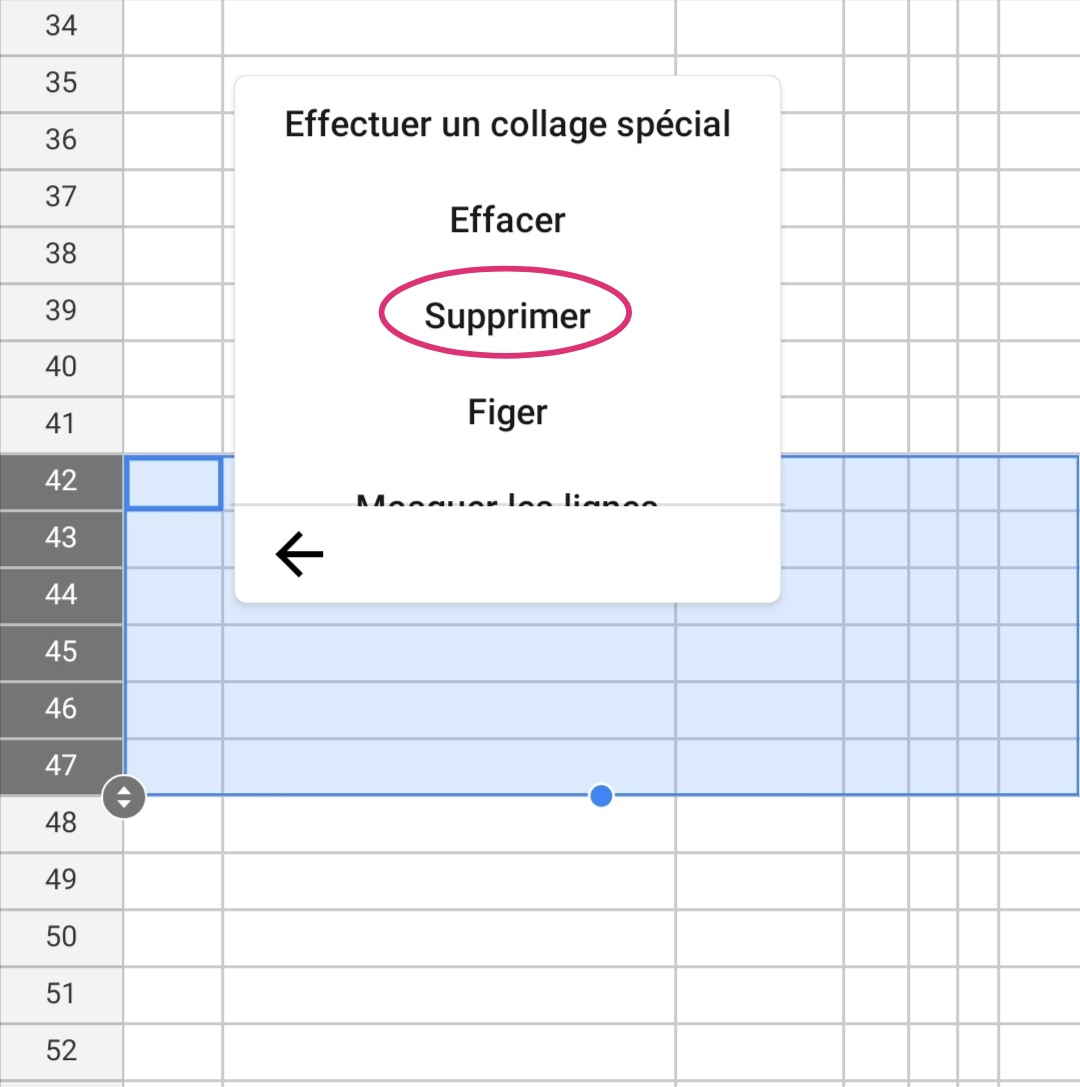Select Effectuer un collage spécial option
The height and width of the screenshot is (1087, 1080).
(507, 124)
